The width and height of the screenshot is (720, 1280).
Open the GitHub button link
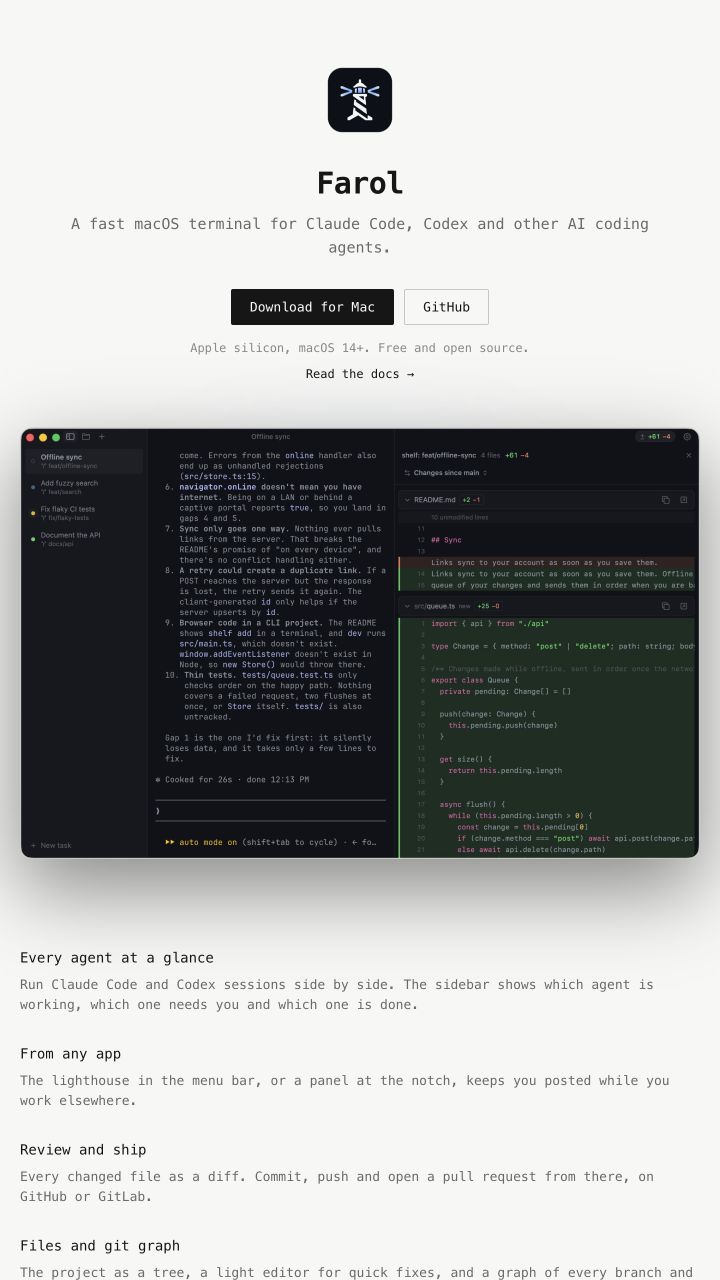point(446,307)
